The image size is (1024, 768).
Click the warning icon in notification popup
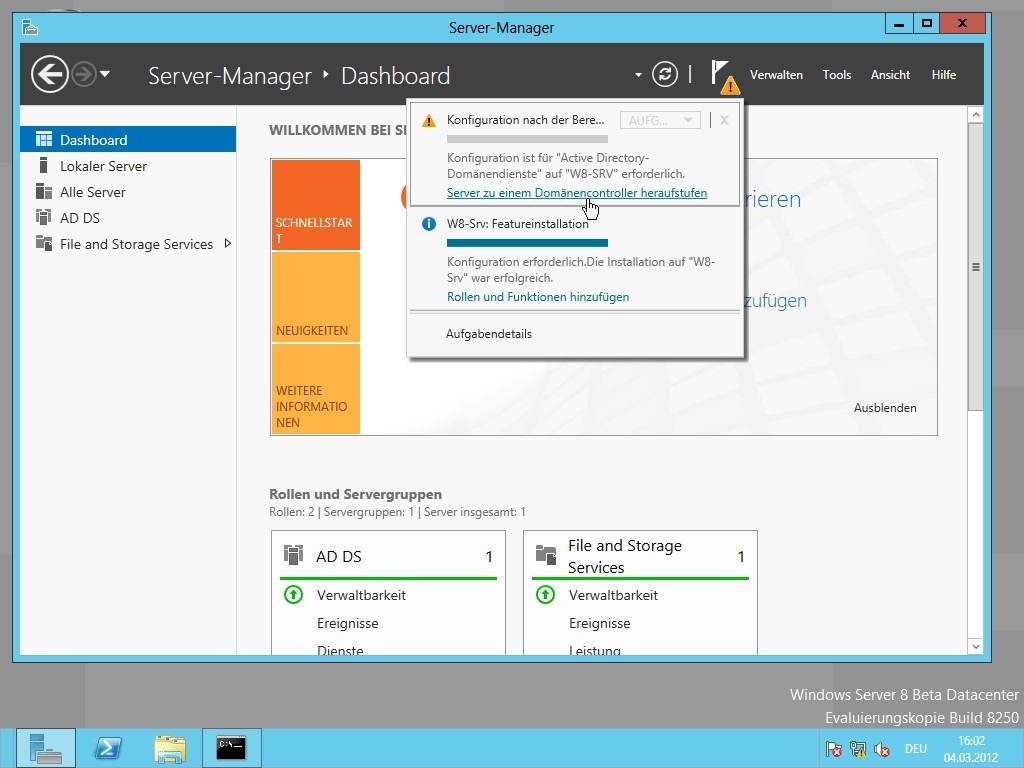click(x=428, y=121)
